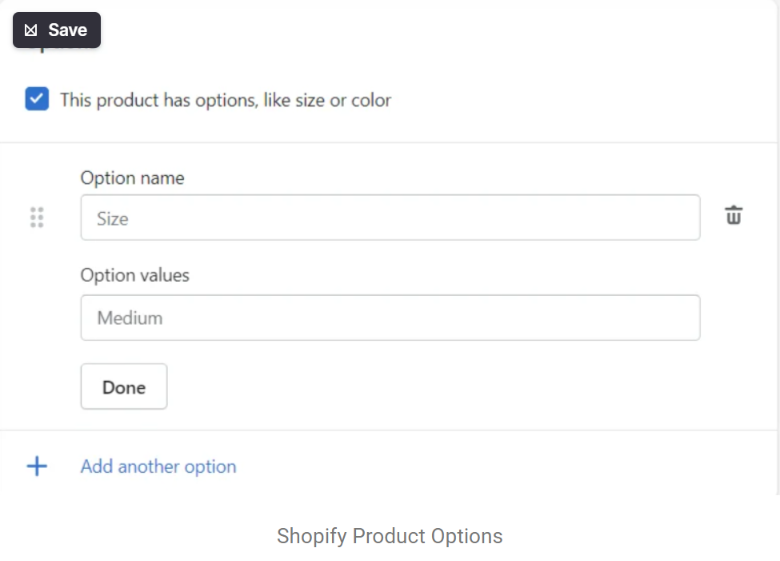Toggle the blue checkmark box
780x561 pixels.
click(x=37, y=98)
